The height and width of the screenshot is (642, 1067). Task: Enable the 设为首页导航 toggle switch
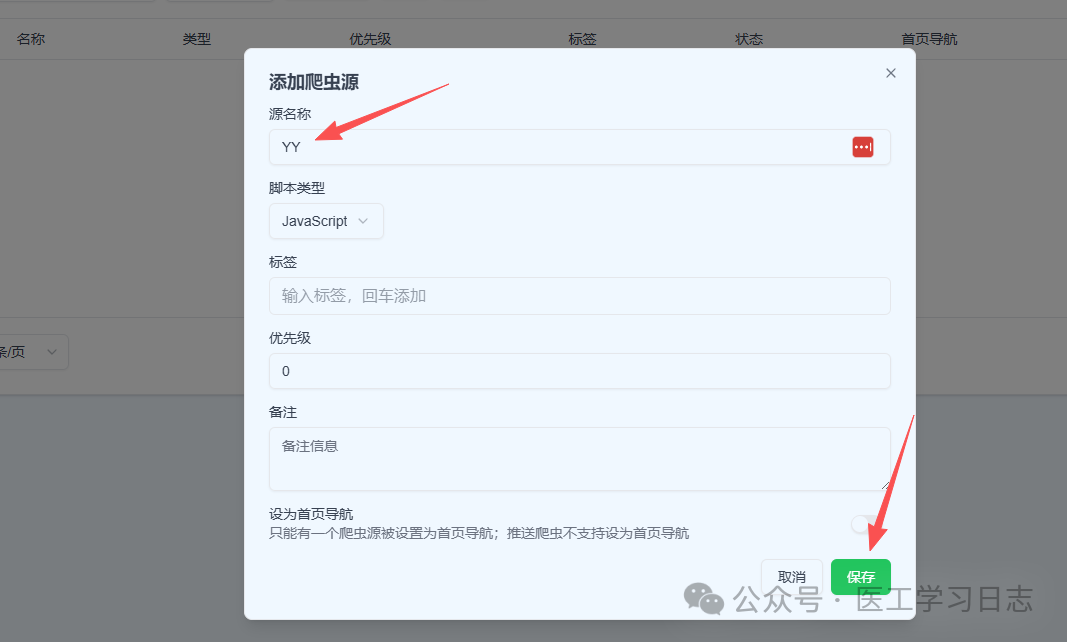click(x=862, y=524)
